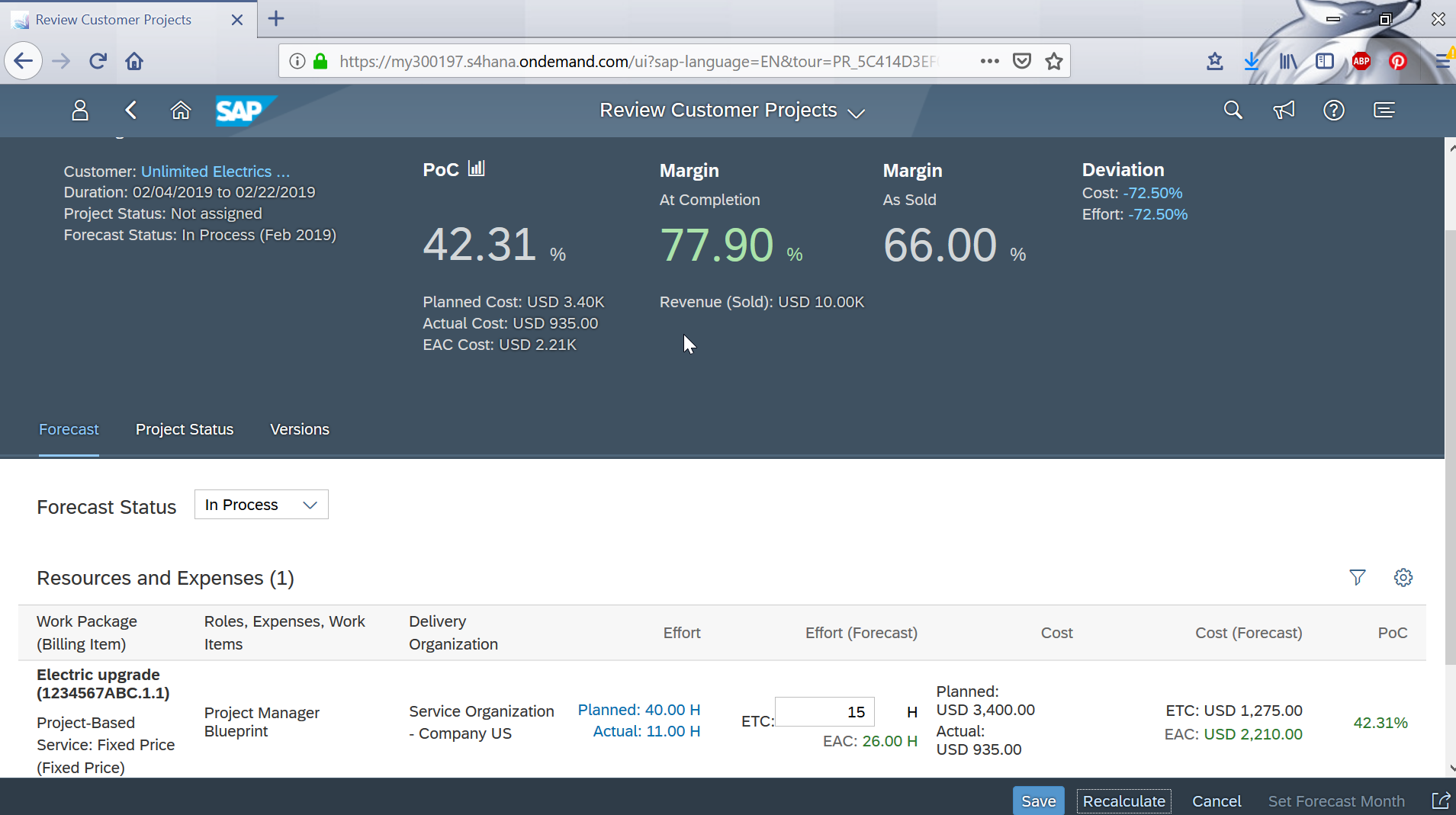Screen dimensions: 1456x815
Task: Click the search icon in the header
Action: (x=1233, y=110)
